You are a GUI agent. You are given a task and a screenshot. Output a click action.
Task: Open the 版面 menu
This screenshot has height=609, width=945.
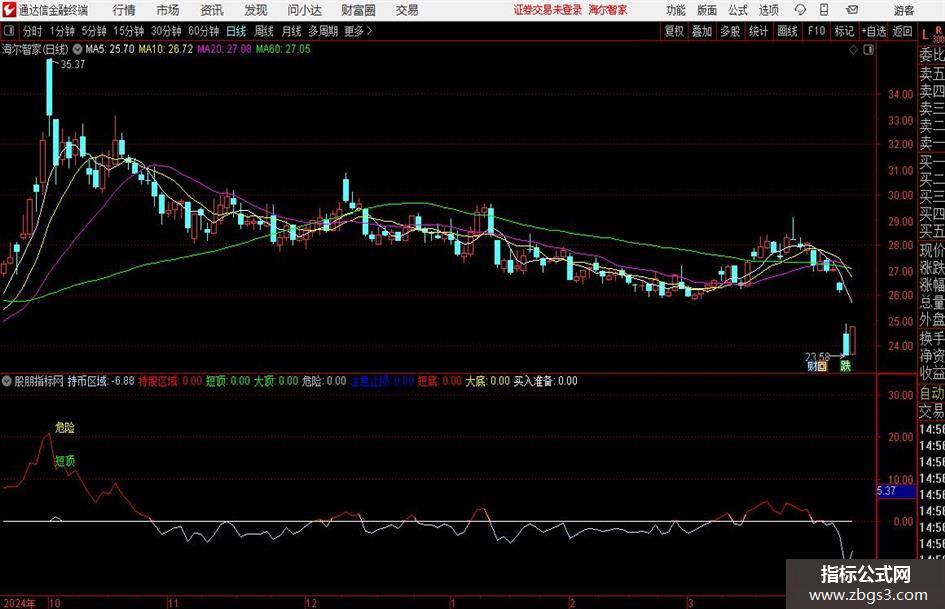pos(706,10)
